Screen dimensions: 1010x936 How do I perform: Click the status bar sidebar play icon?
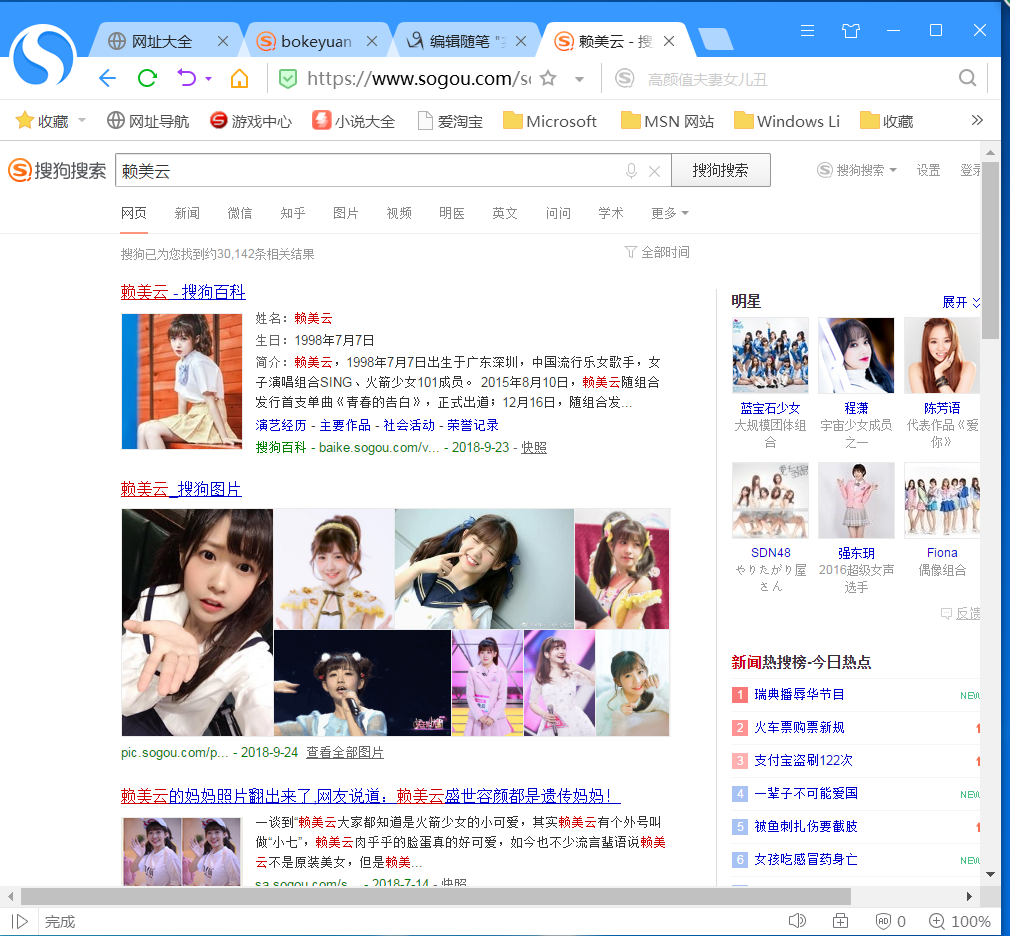[20, 922]
